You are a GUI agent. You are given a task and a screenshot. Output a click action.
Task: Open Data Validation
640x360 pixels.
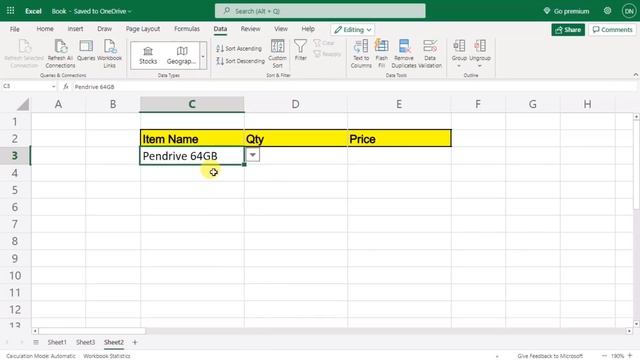pos(430,53)
